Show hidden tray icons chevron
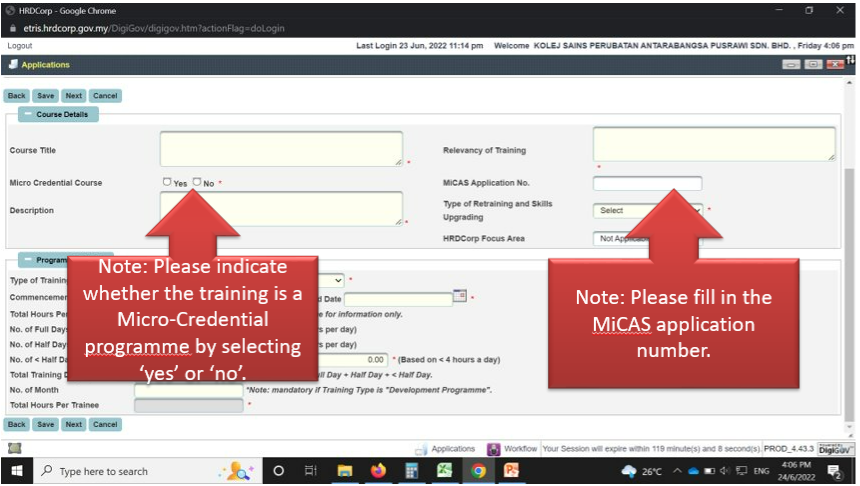 [677, 471]
